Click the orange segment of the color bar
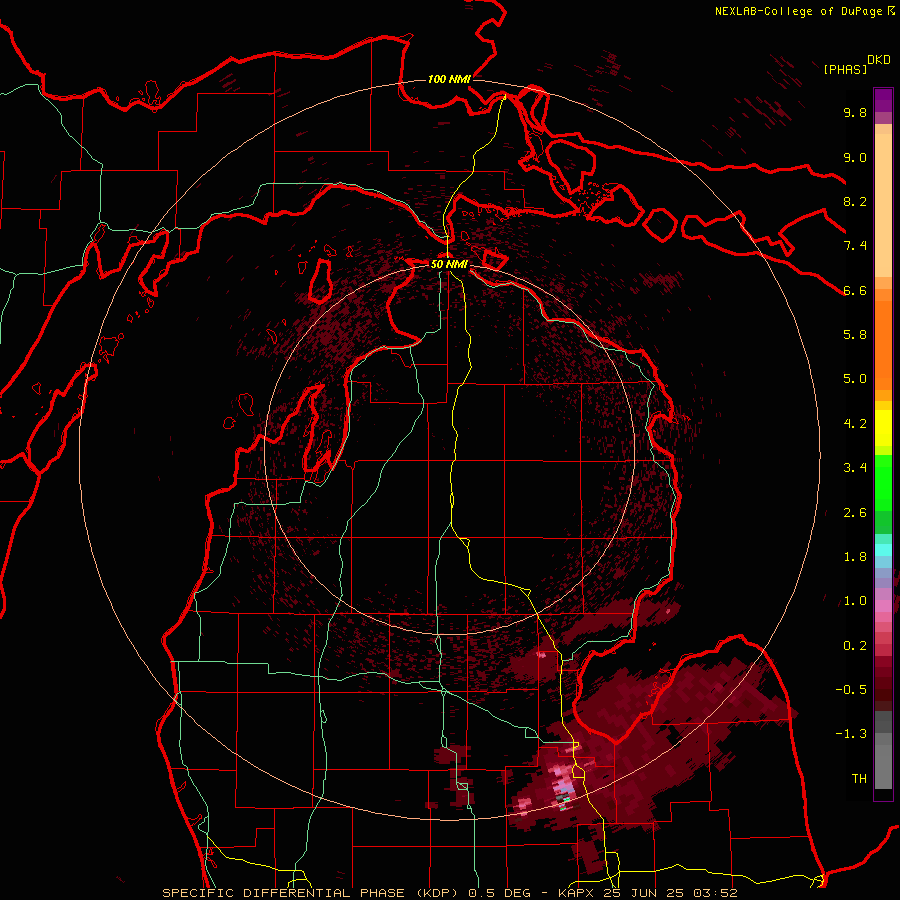900x900 pixels. [x=883, y=344]
